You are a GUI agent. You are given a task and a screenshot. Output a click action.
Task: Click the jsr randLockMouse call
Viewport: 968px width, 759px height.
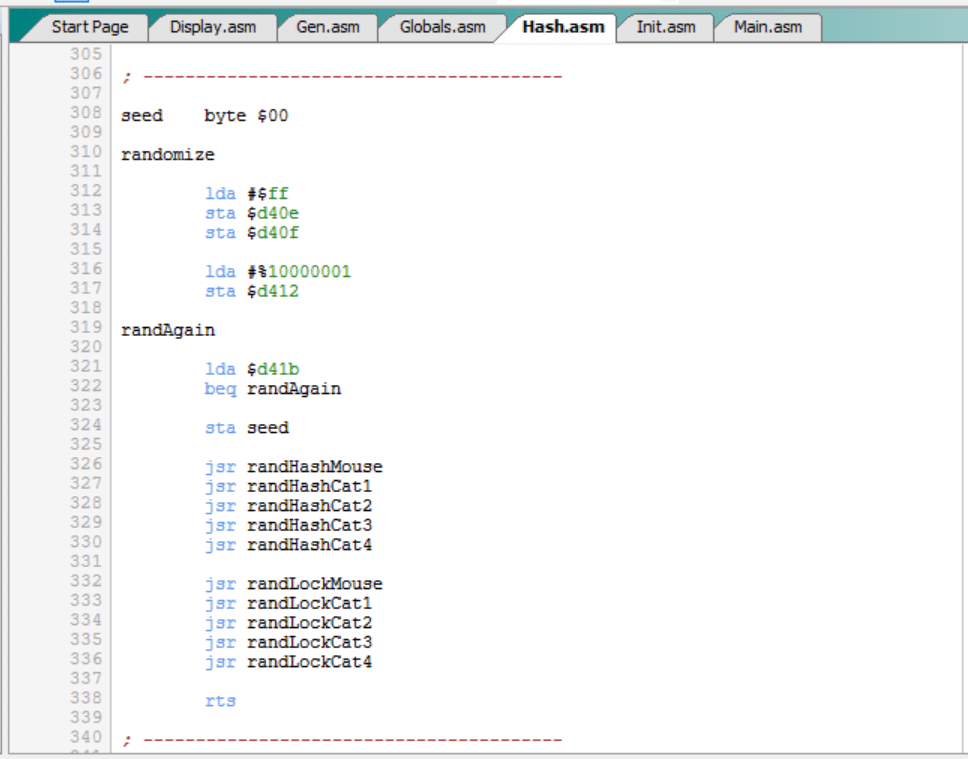293,584
